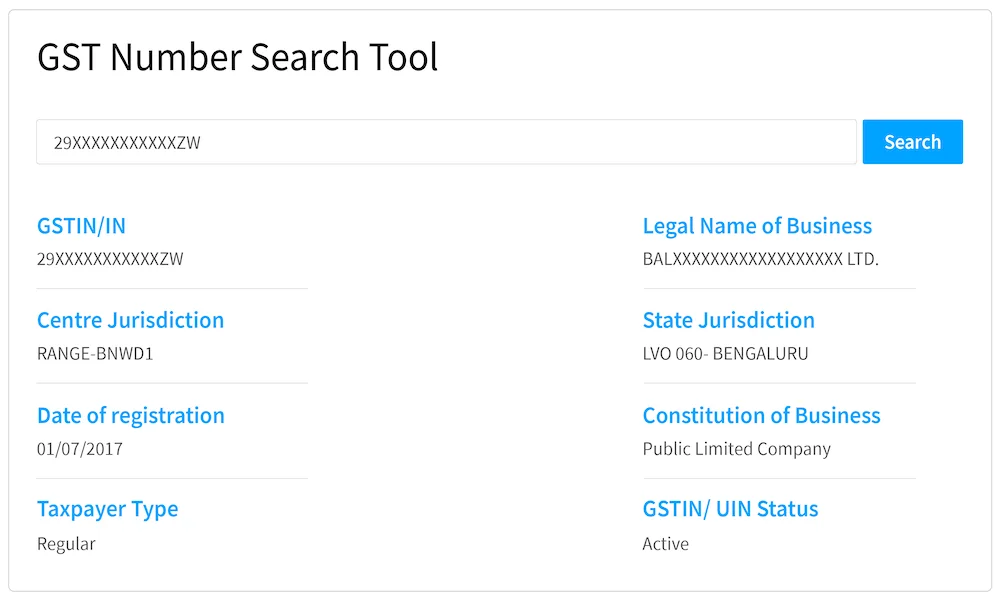Select the Public Limited Company text
This screenshot has width=1000, height=600.
click(737, 449)
